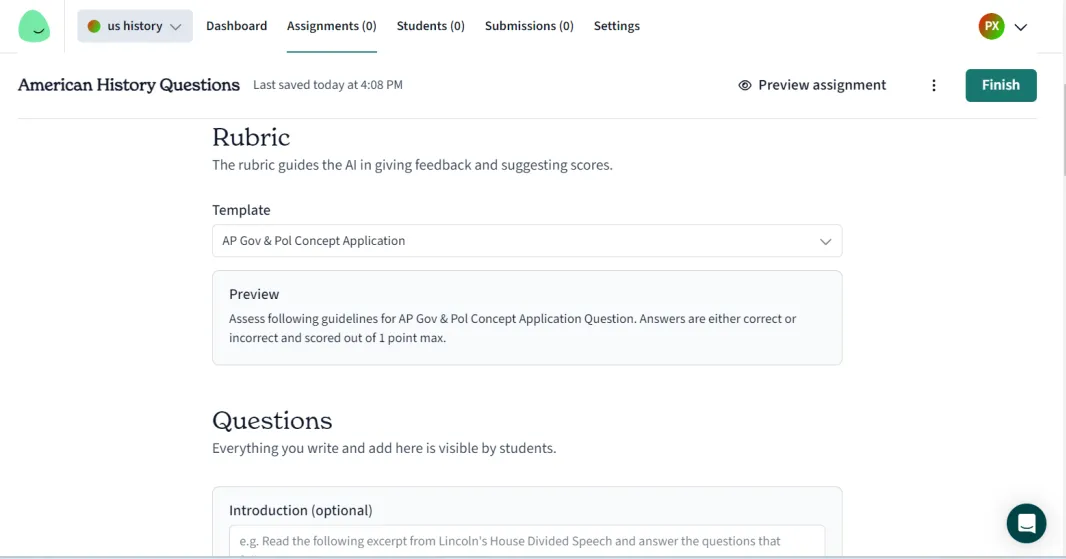Click the PX user avatar
The width and height of the screenshot is (1066, 559).
click(991, 27)
